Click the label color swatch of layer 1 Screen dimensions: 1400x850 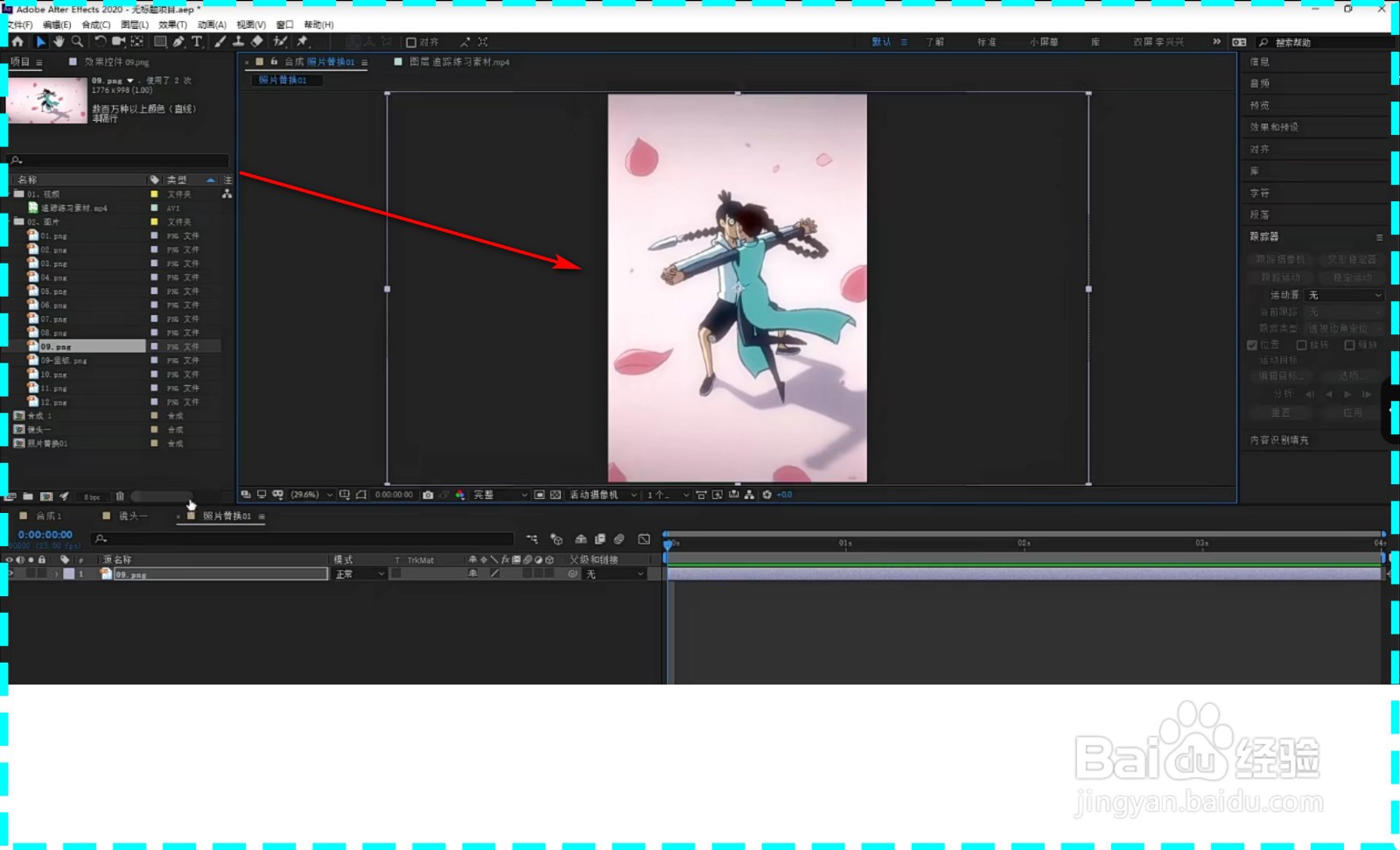tap(69, 574)
